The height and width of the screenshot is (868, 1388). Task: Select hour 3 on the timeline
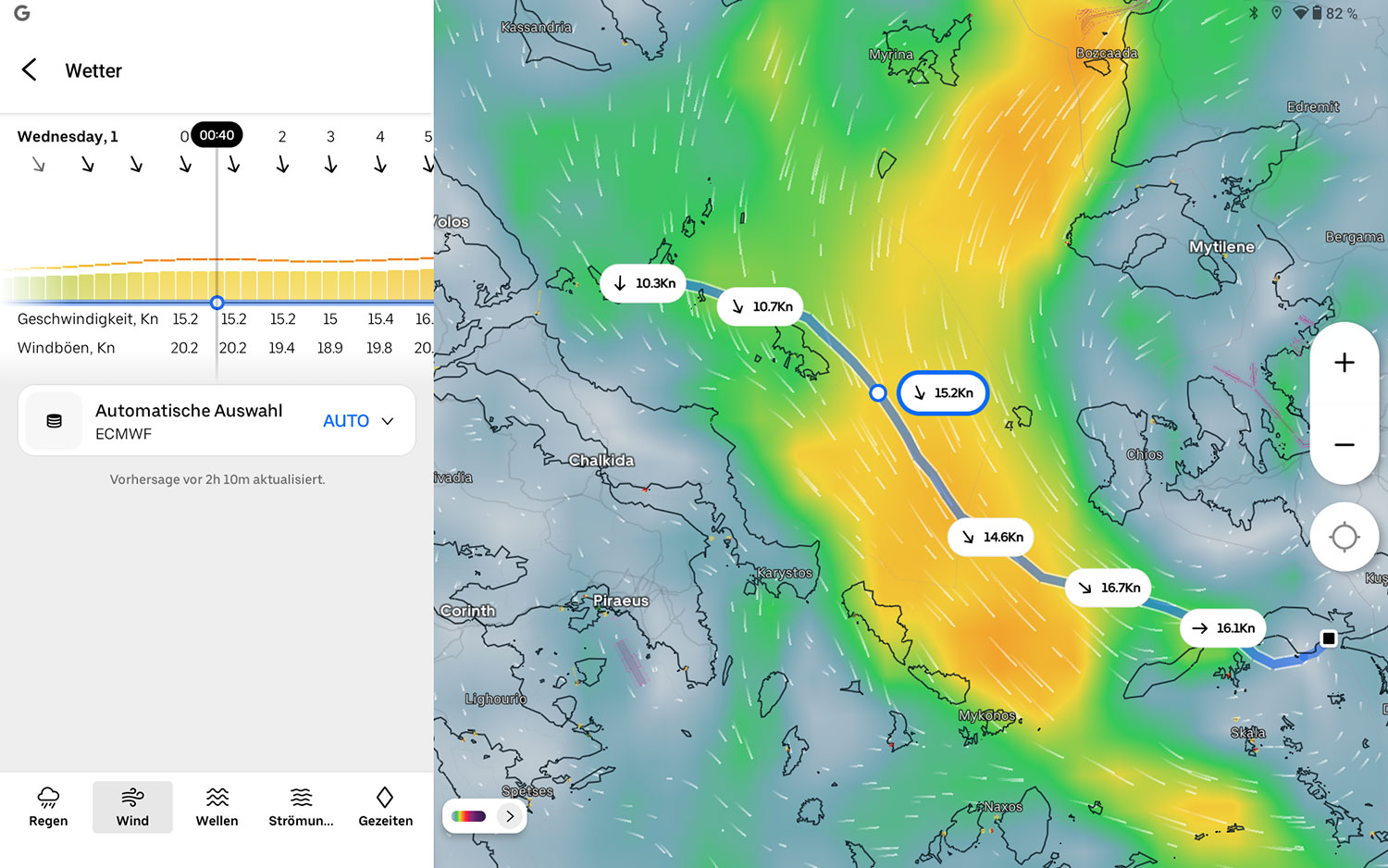(330, 136)
